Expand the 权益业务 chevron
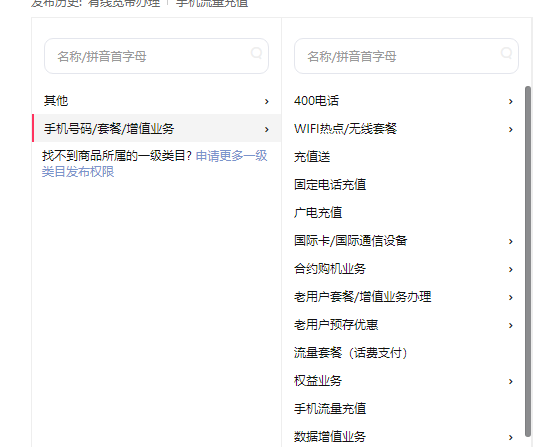 (x=511, y=381)
